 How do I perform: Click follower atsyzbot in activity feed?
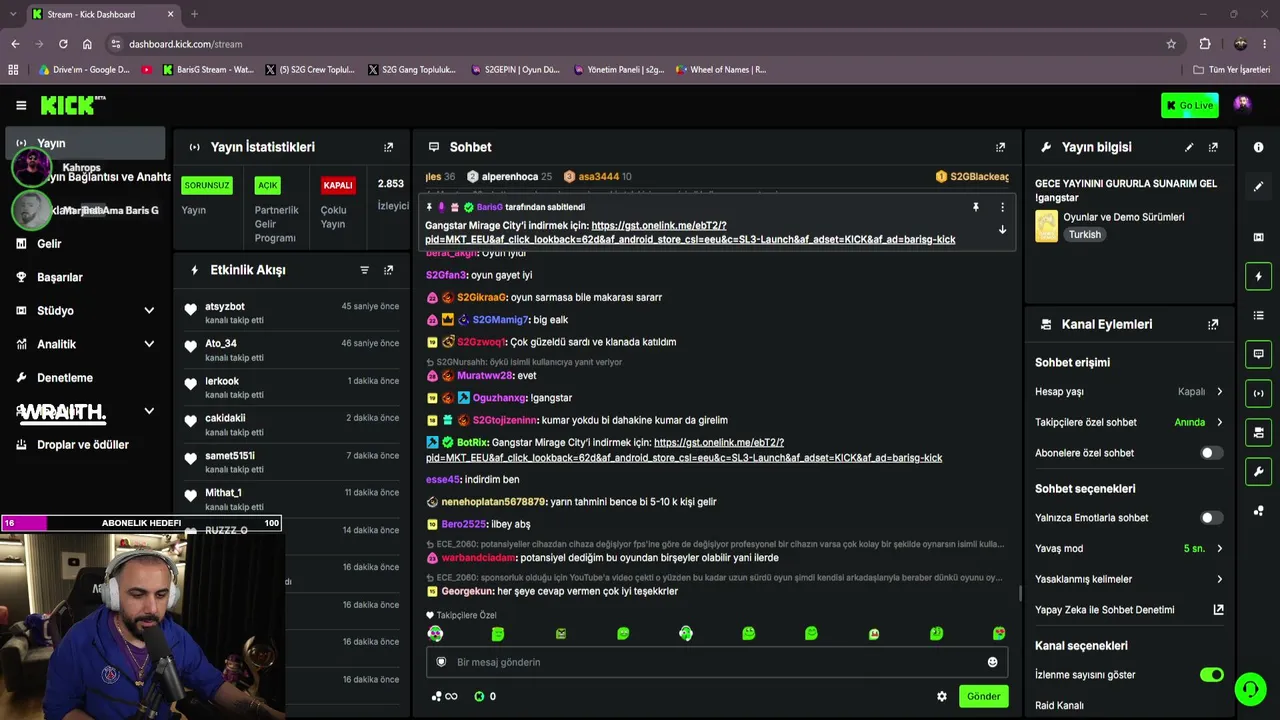click(x=225, y=307)
